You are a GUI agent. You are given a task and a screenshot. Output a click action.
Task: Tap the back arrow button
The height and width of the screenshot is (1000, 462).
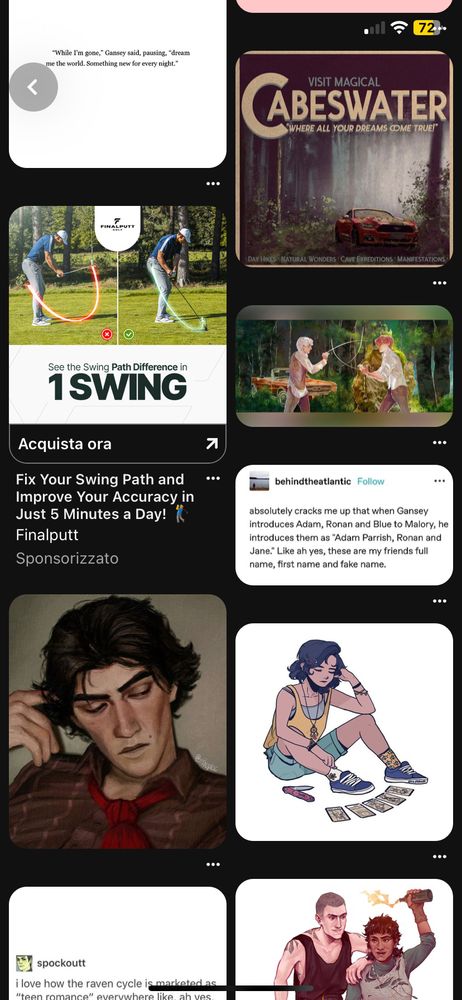[x=33, y=87]
